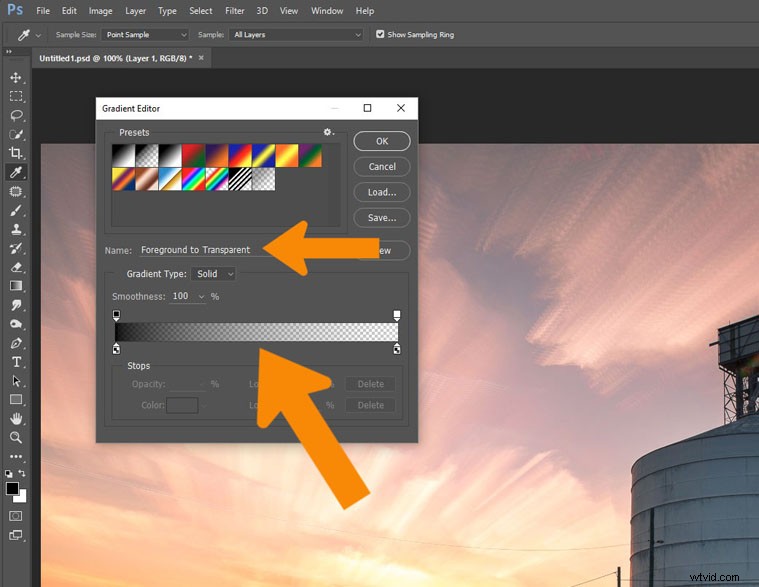759x587 pixels.
Task: Click the background color swatch
Action: (22, 497)
